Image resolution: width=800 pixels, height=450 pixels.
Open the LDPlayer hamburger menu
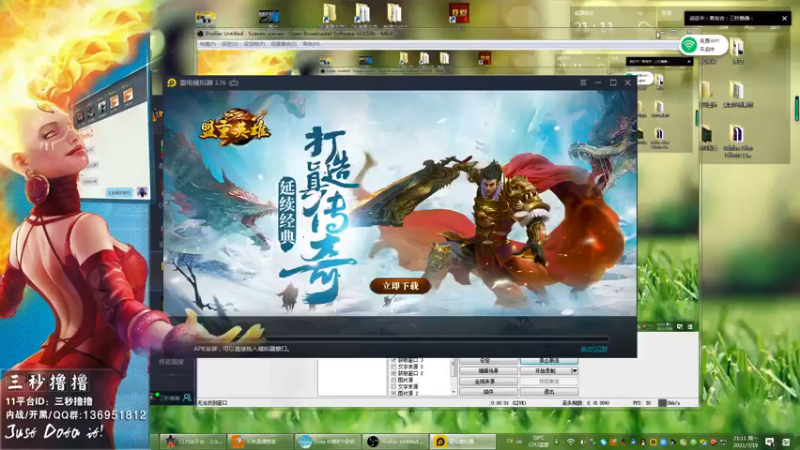[x=583, y=83]
